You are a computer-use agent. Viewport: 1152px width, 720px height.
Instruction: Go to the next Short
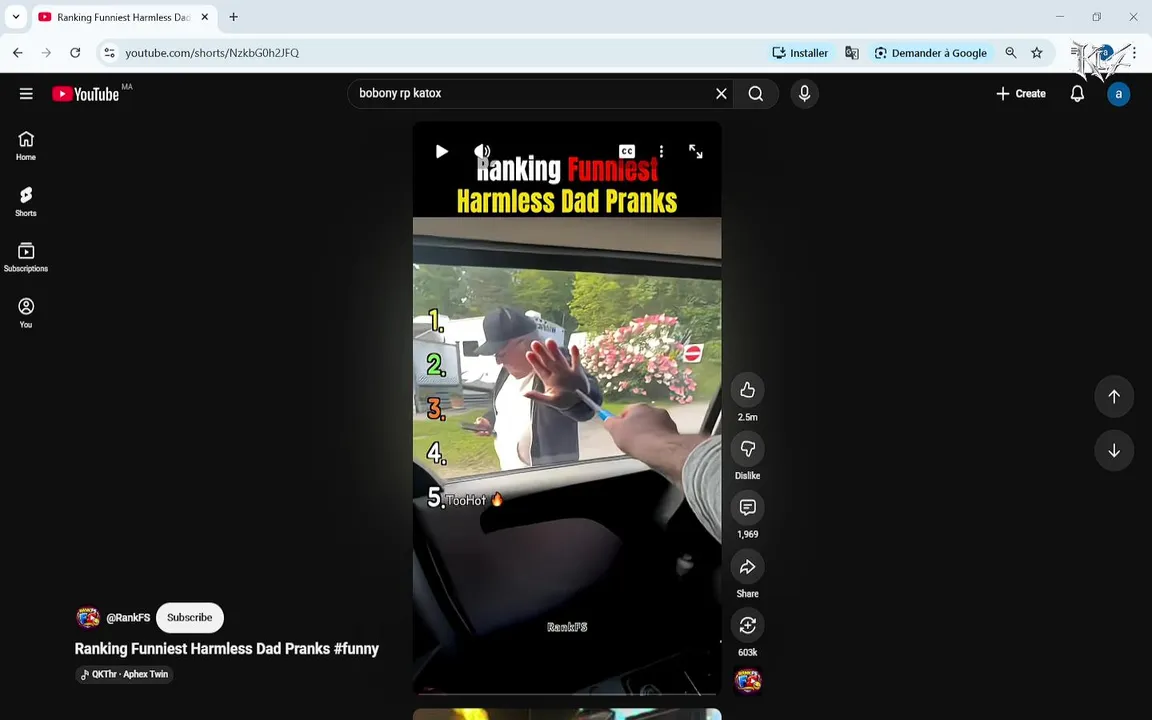tap(1114, 450)
